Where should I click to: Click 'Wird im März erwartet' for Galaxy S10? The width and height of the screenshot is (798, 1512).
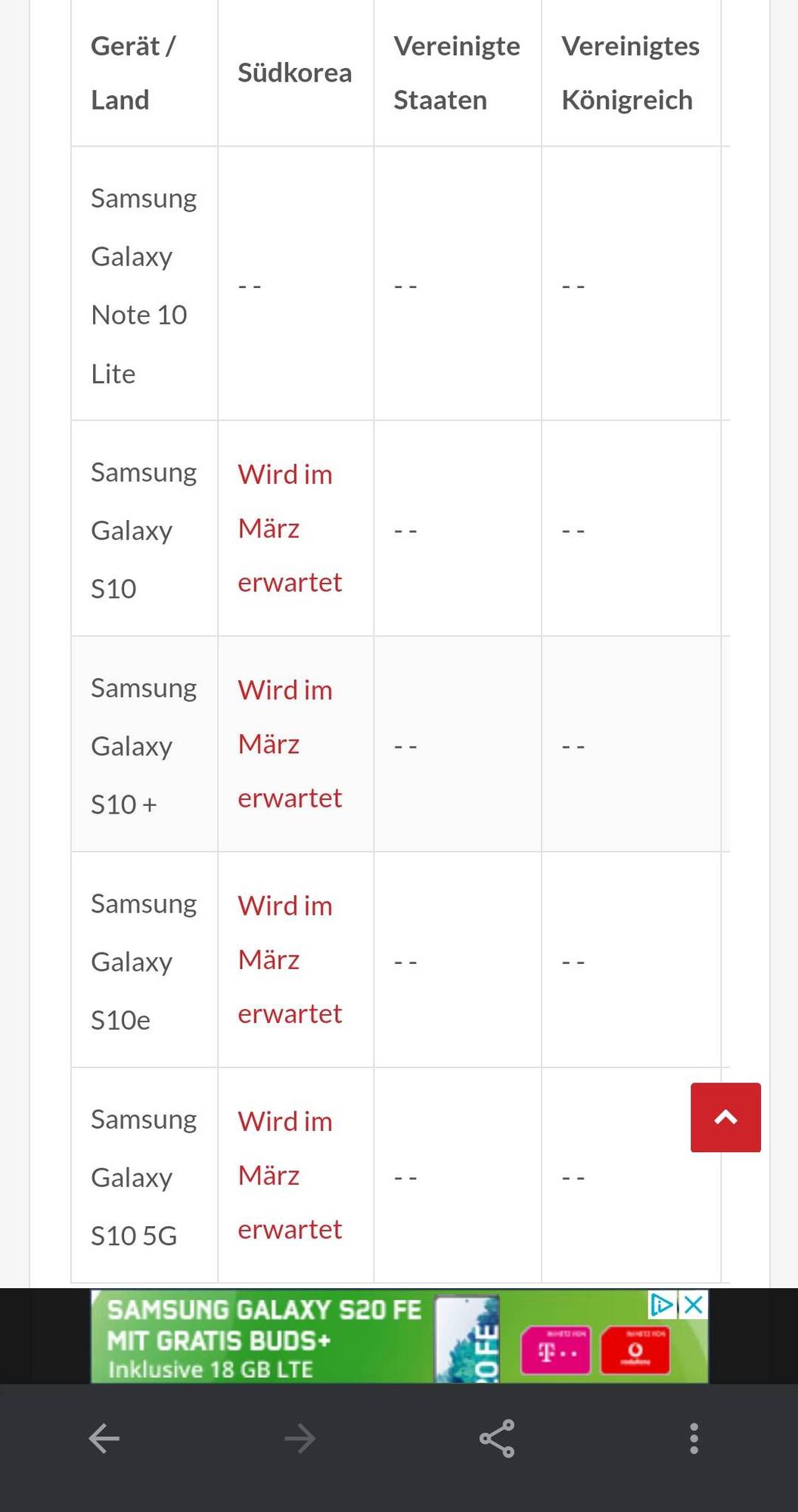pos(290,528)
